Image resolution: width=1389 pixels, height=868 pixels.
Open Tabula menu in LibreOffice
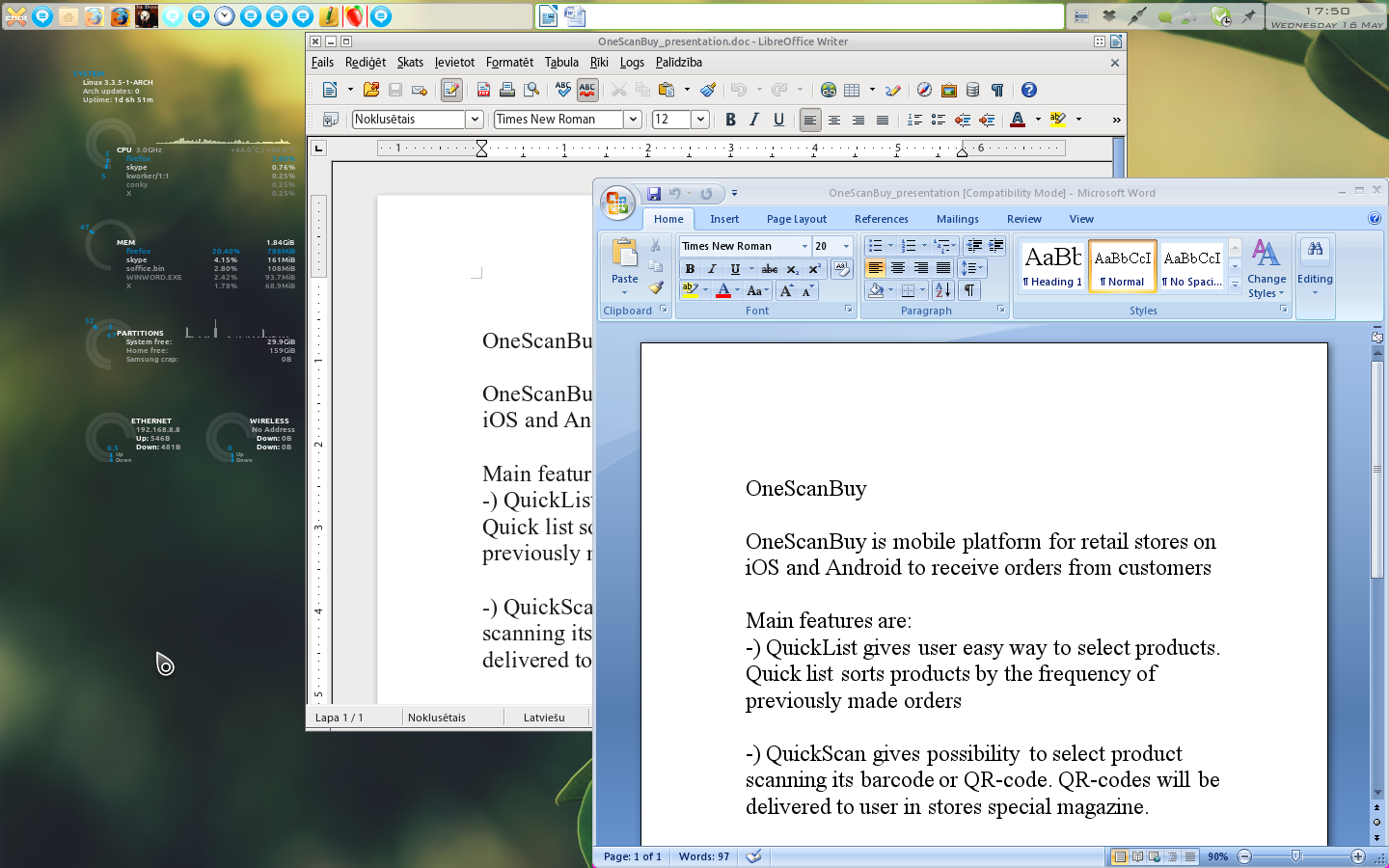[x=561, y=62]
